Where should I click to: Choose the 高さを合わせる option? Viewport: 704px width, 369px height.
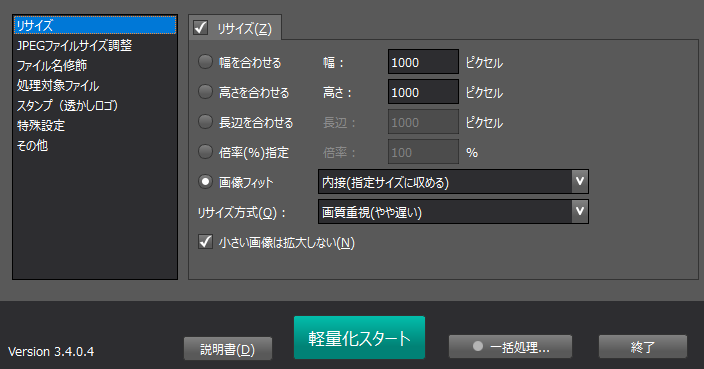205,92
